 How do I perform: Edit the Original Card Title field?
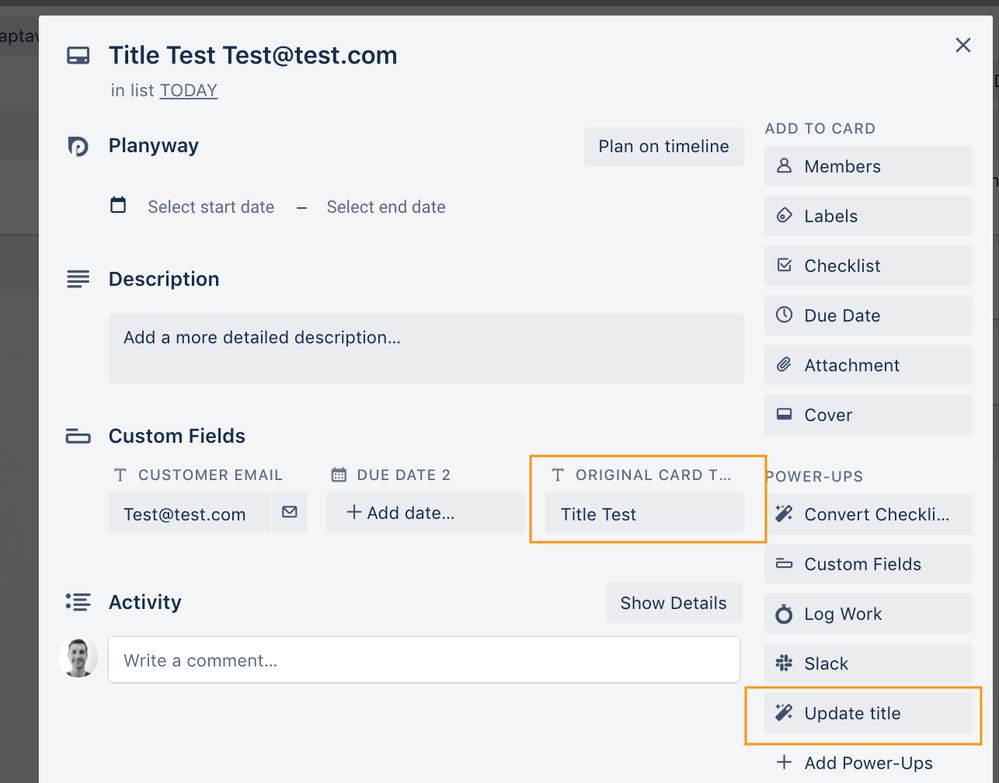644,514
